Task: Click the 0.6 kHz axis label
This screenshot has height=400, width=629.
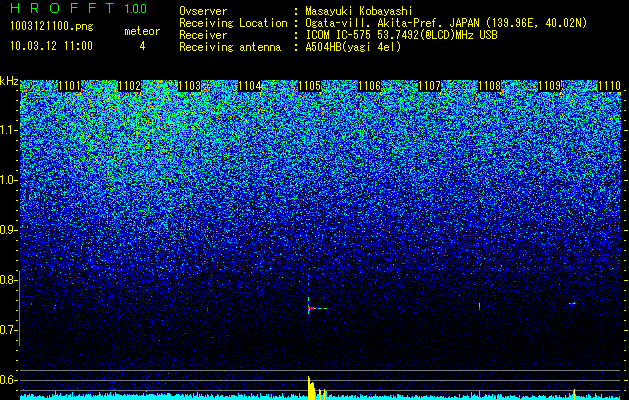Action: click(x=9, y=380)
